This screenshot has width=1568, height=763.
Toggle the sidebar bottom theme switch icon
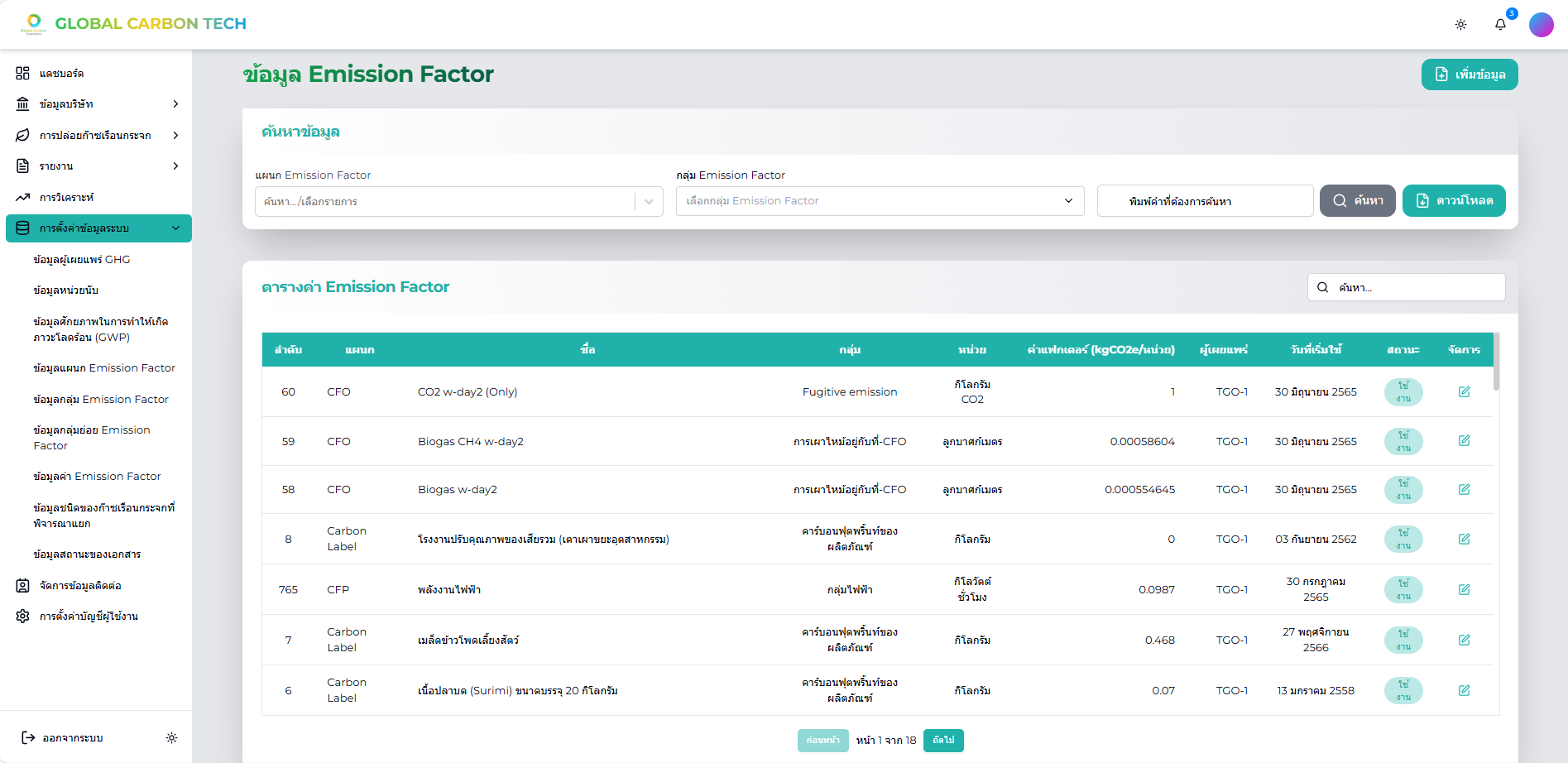click(x=171, y=737)
